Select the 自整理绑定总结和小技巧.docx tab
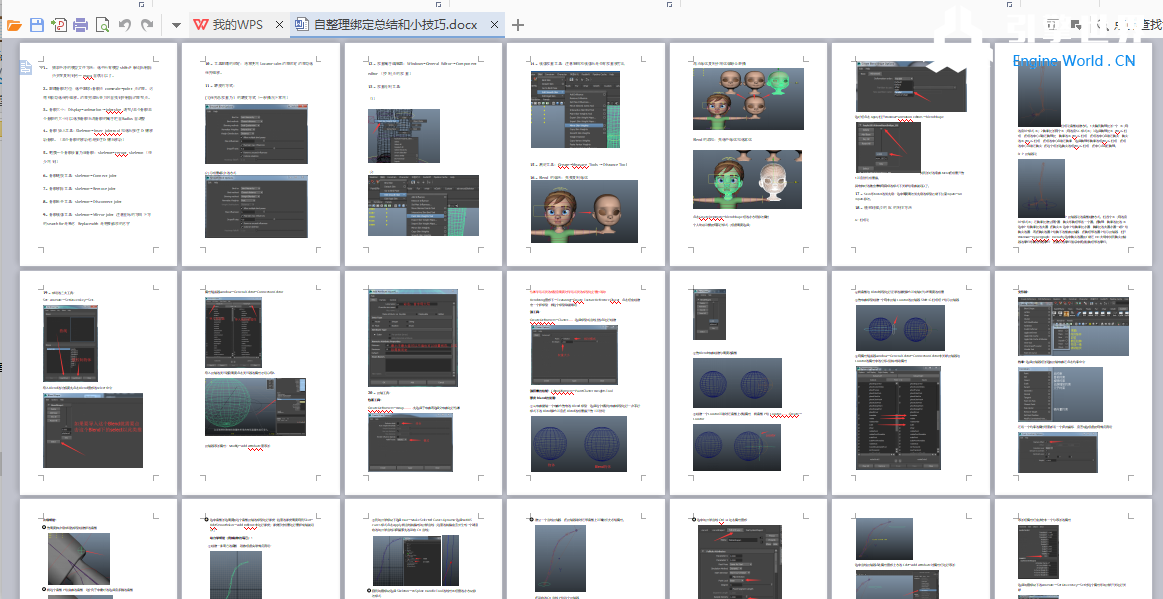 click(x=395, y=24)
